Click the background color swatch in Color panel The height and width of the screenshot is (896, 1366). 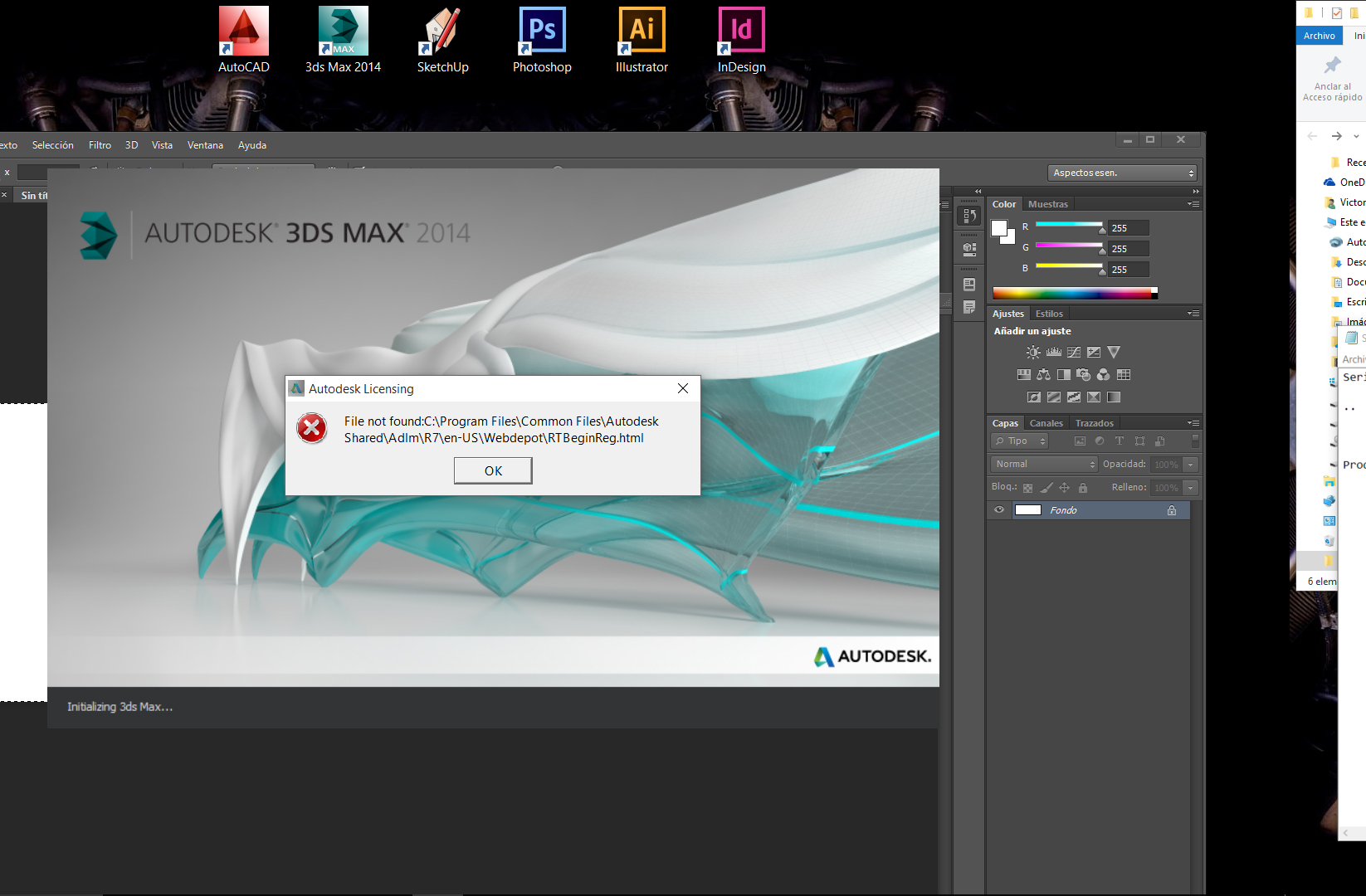coord(1010,238)
